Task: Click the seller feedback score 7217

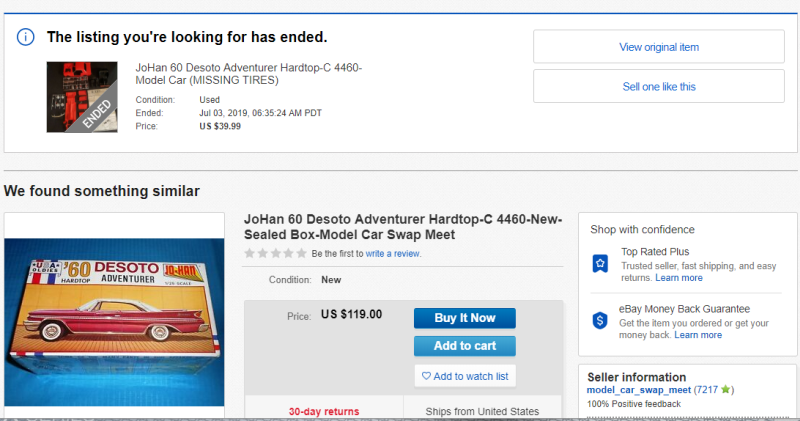Action: [x=706, y=389]
